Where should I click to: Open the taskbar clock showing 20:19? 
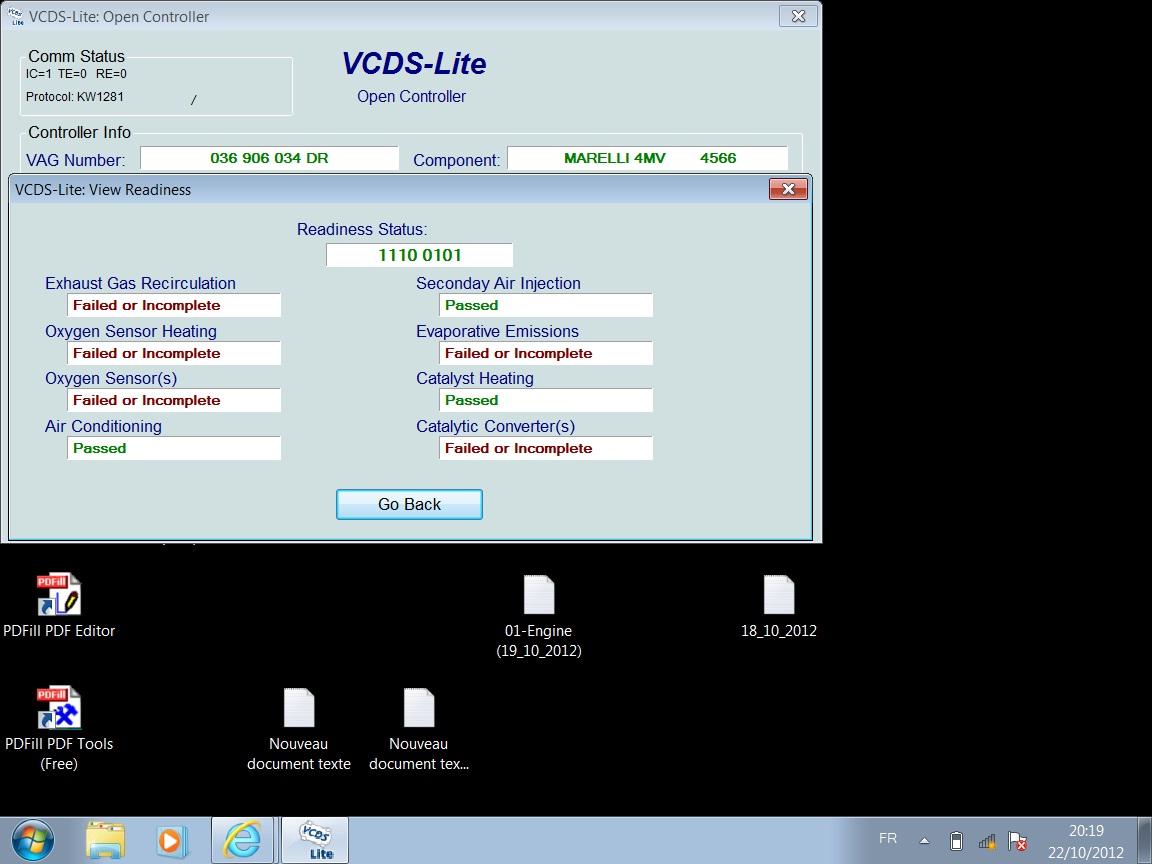point(1086,841)
